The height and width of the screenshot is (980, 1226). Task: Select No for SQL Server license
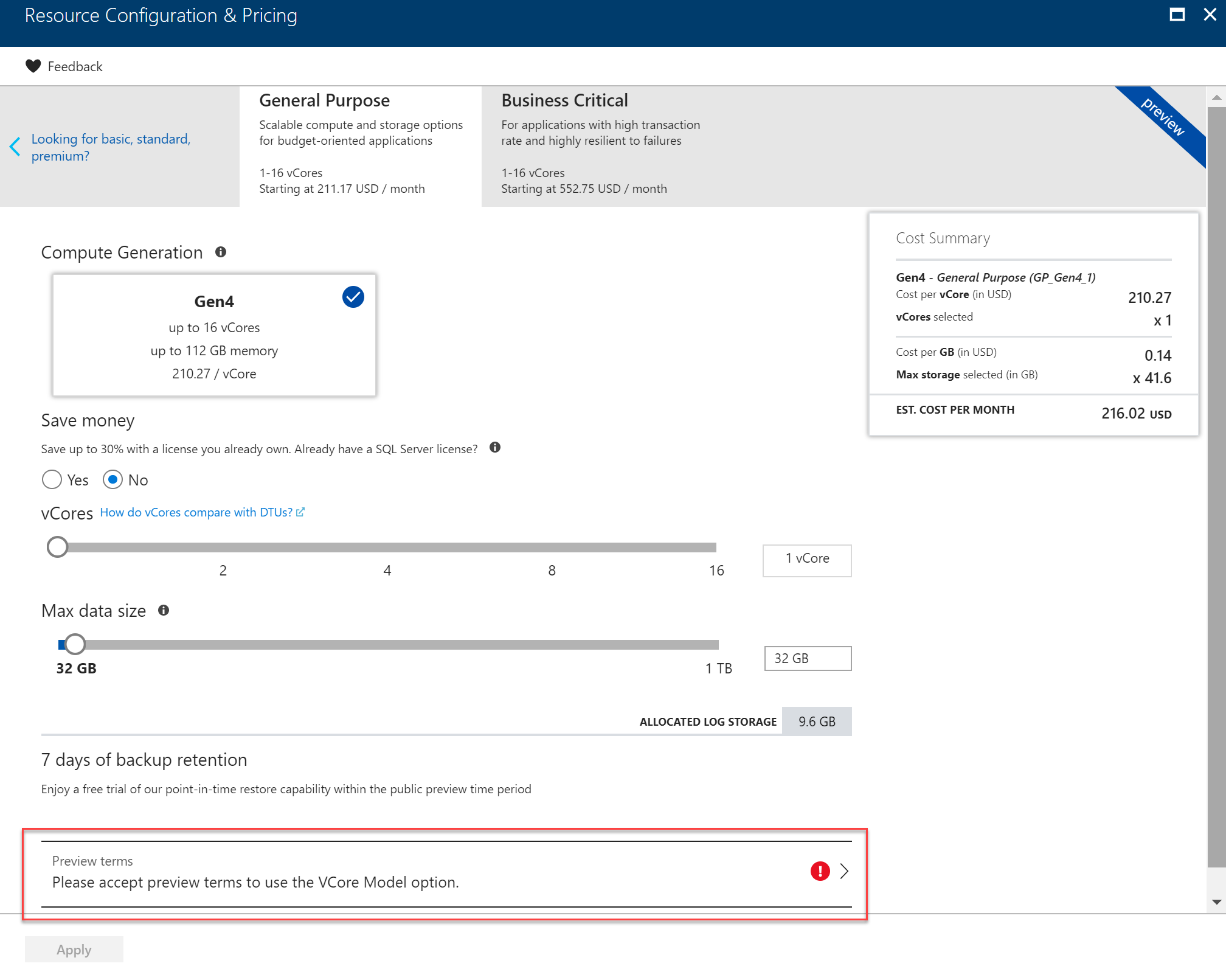tap(113, 480)
